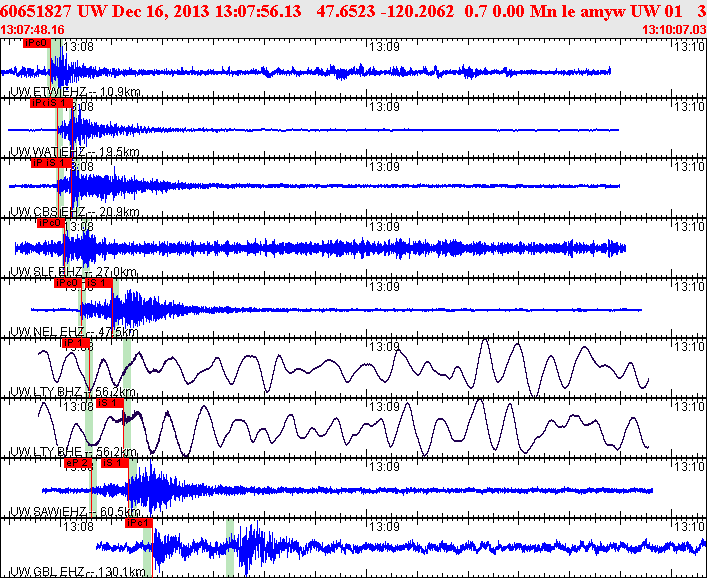Select the iS 1 pick flag on WAT trace
Image resolution: width=707 pixels, height=578 pixels.
(x=60, y=103)
